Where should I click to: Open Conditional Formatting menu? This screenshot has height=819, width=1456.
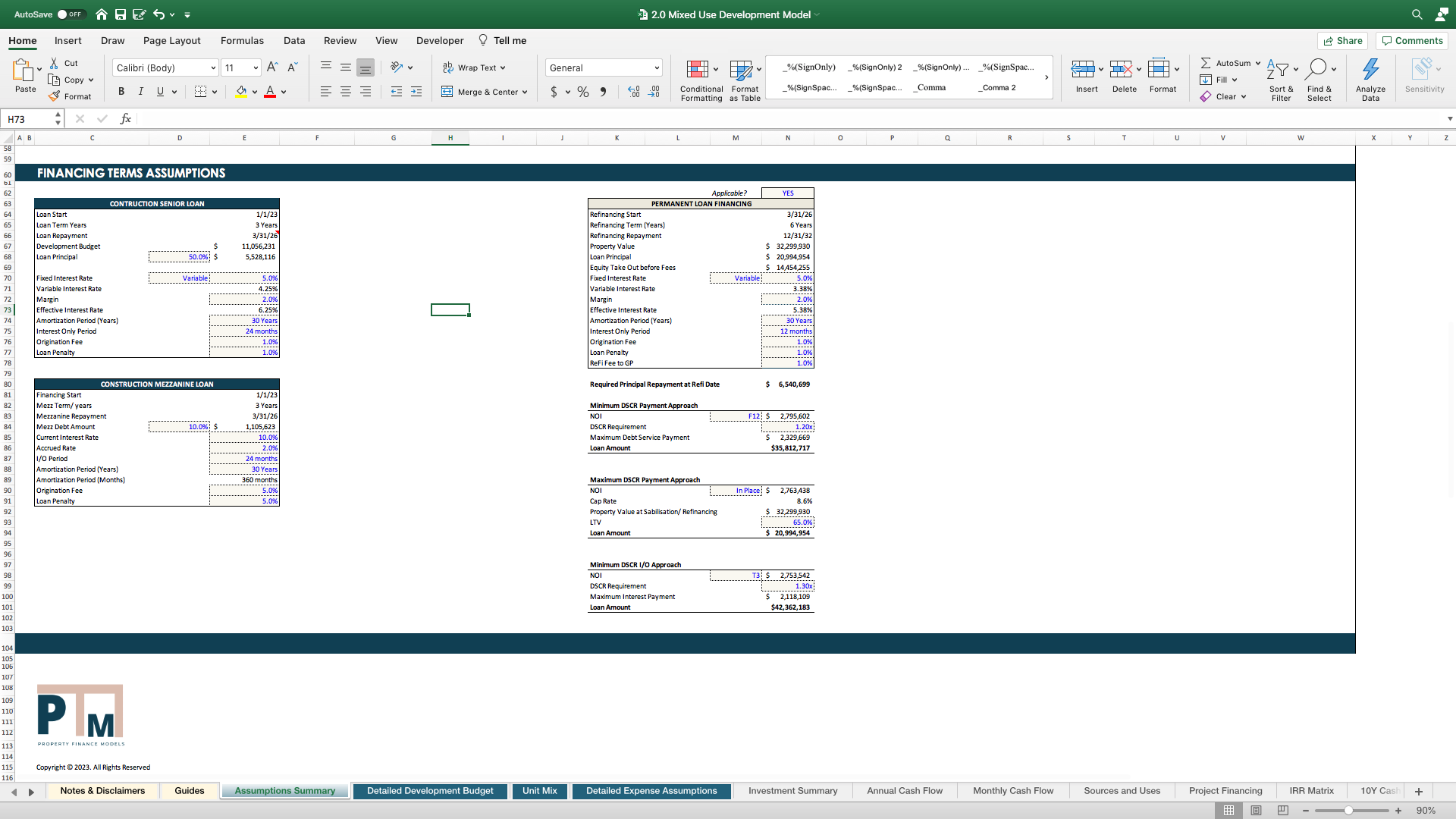701,80
